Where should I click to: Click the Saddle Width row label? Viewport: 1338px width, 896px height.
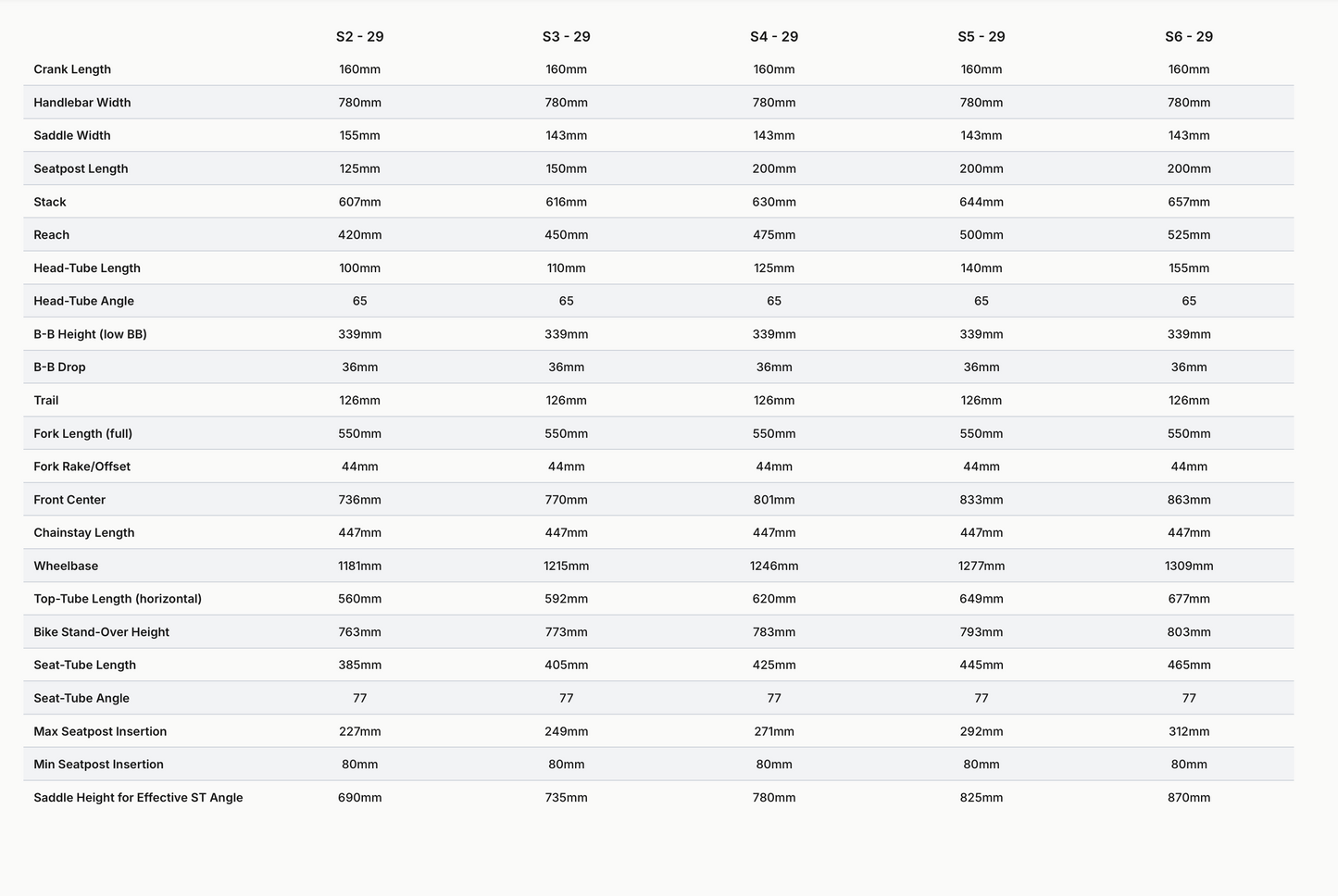(x=72, y=135)
